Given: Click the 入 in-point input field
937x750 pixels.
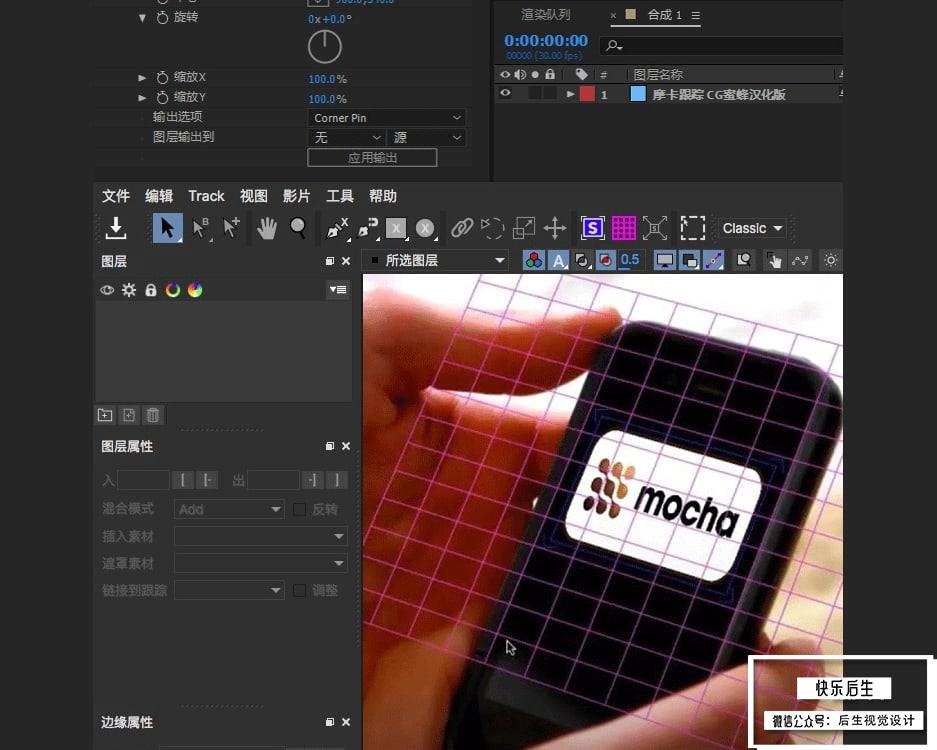Looking at the screenshot, I should point(143,480).
